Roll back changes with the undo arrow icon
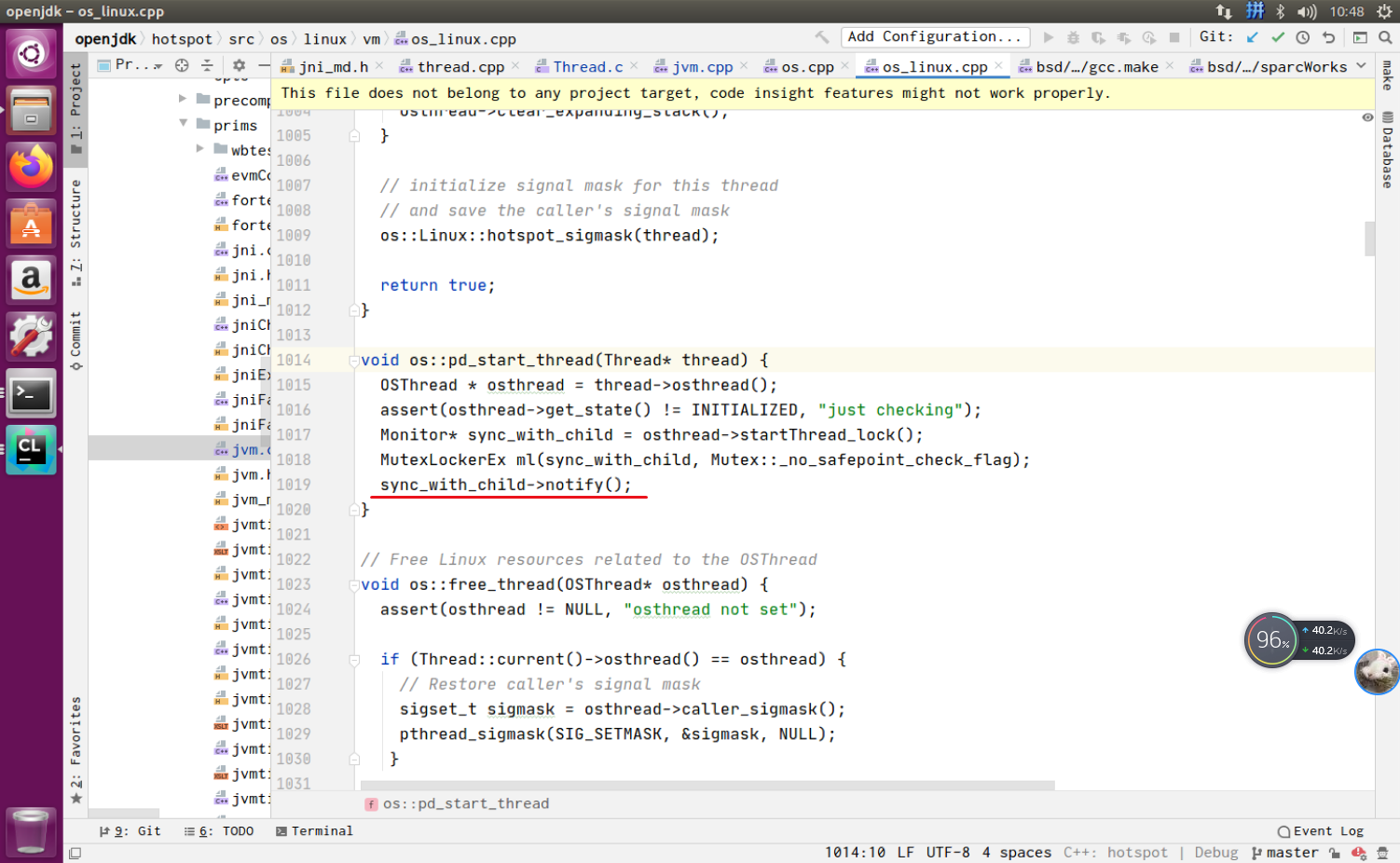This screenshot has width=1400, height=863. click(1328, 36)
